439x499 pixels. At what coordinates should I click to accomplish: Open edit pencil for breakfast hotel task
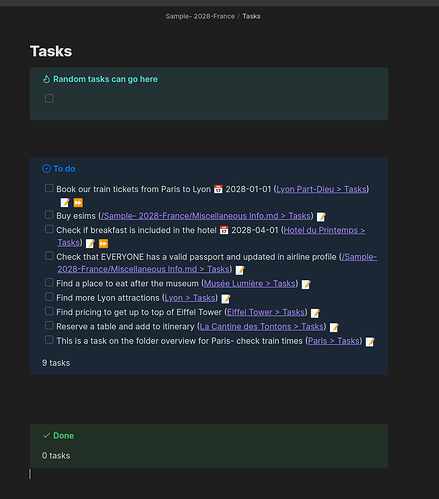click(90, 243)
